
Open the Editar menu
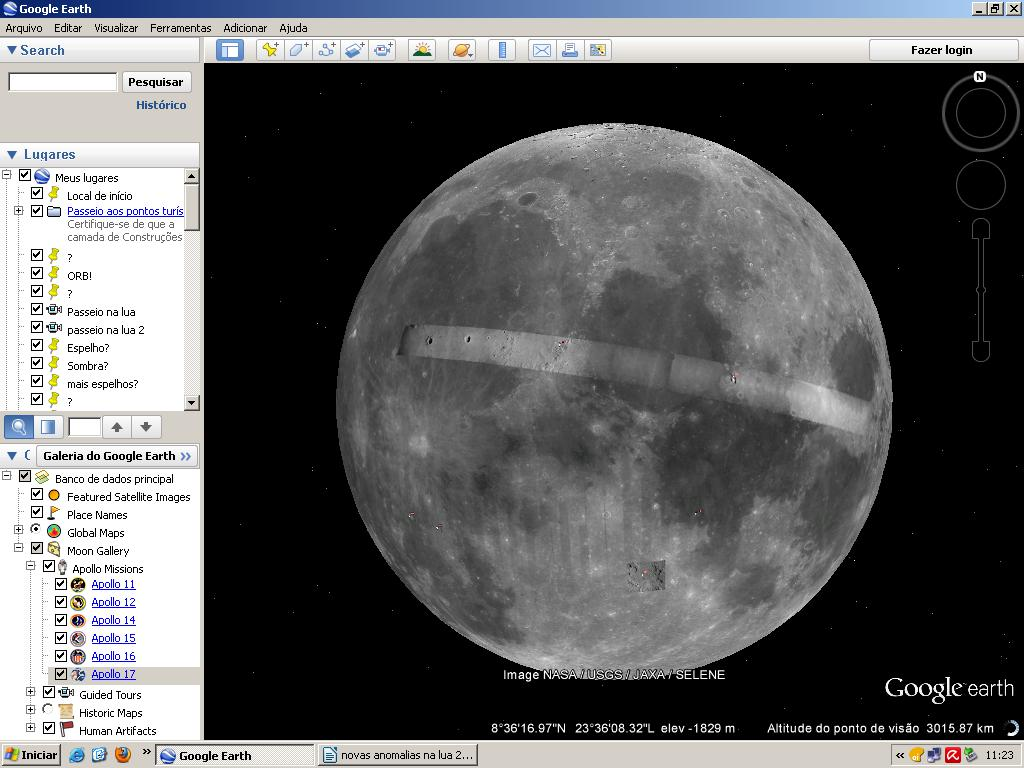point(68,28)
